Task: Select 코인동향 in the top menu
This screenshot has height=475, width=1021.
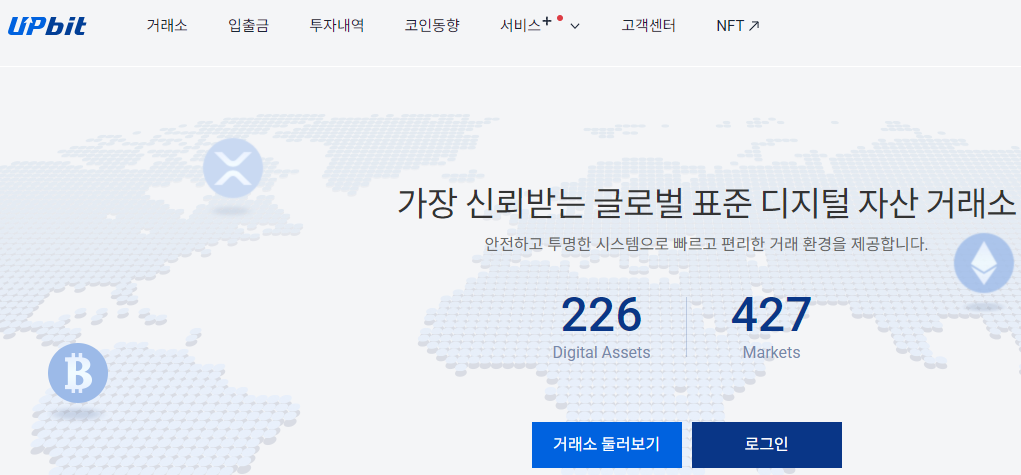Action: pos(432,26)
